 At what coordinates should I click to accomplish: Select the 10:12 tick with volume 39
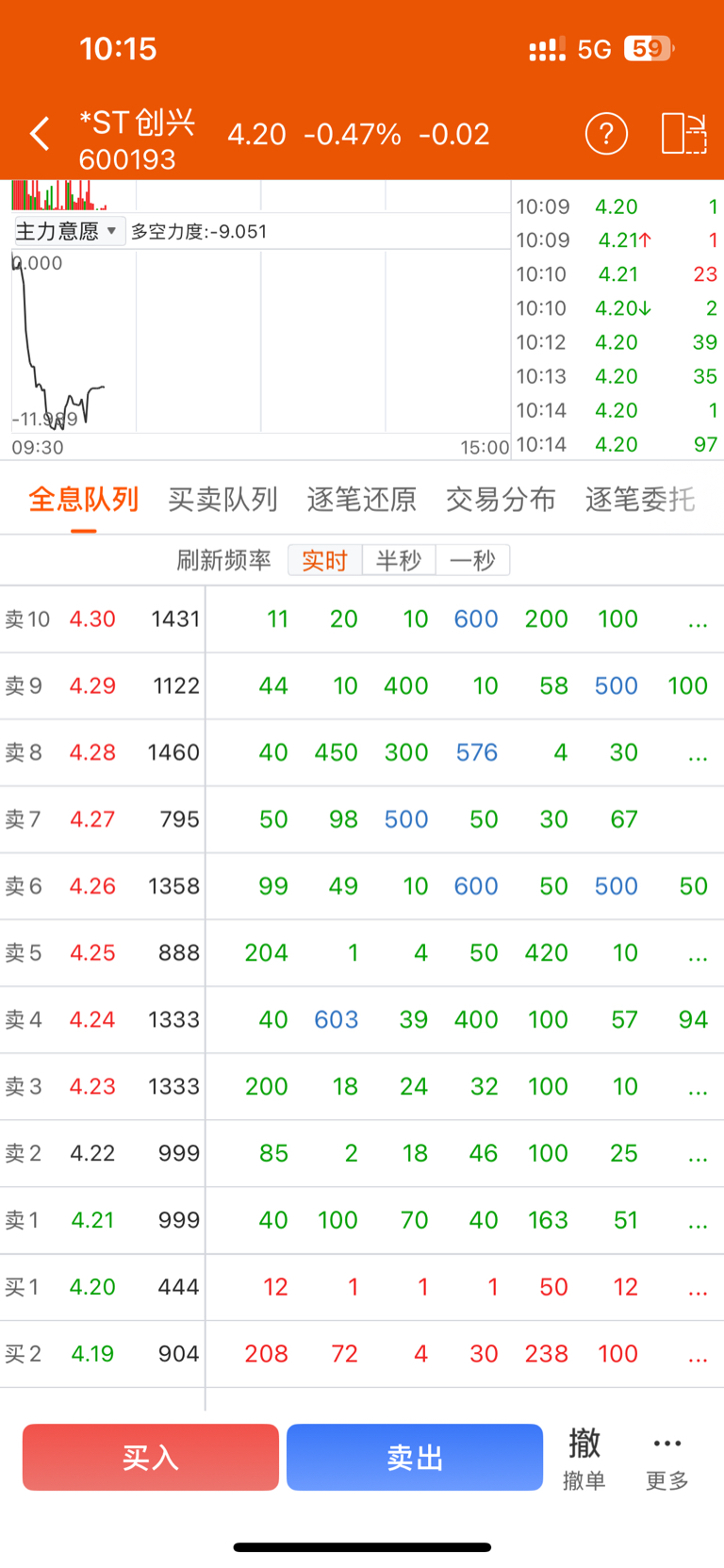coord(617,342)
